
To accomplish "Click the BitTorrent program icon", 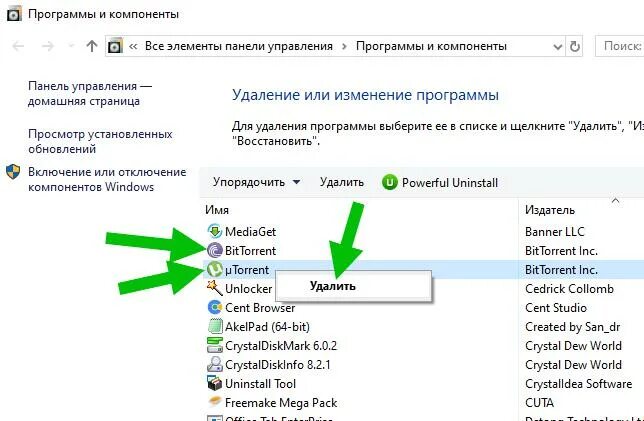I will [x=215, y=250].
